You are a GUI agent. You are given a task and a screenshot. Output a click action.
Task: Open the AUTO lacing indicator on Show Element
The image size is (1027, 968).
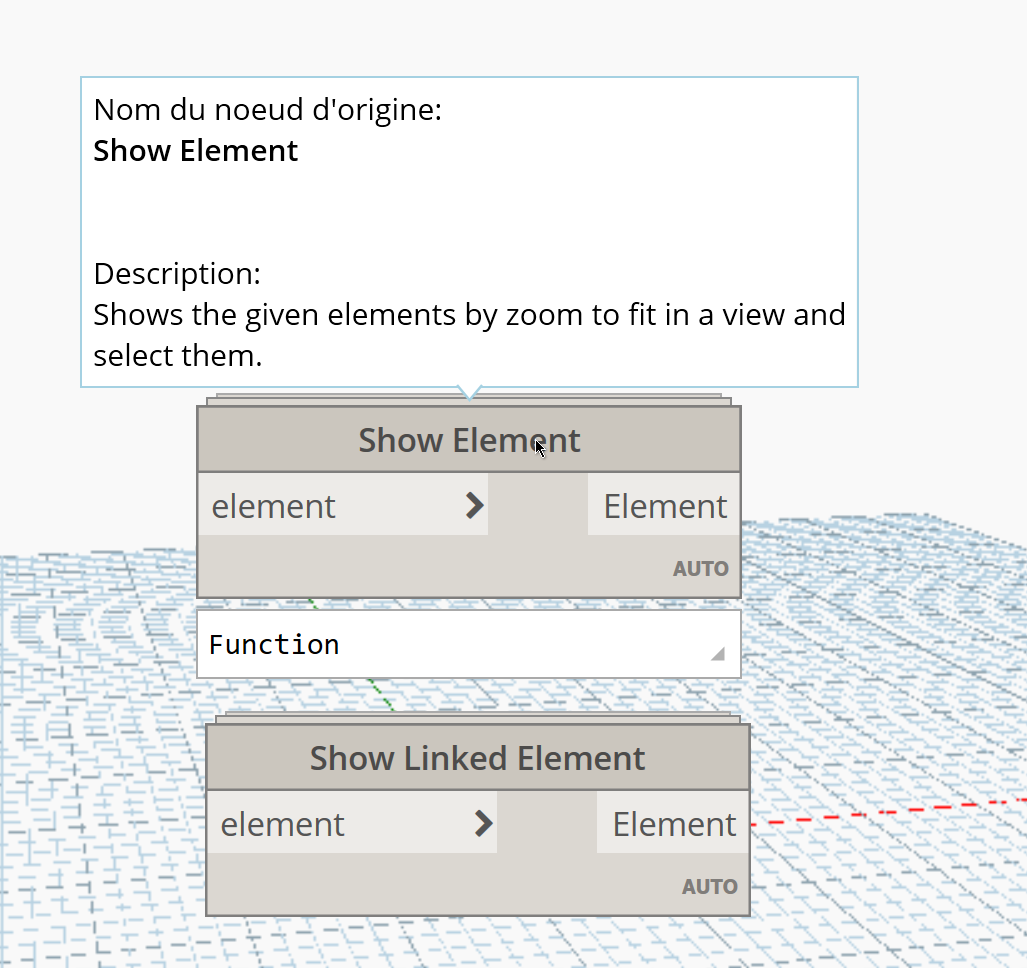pyautogui.click(x=700, y=568)
